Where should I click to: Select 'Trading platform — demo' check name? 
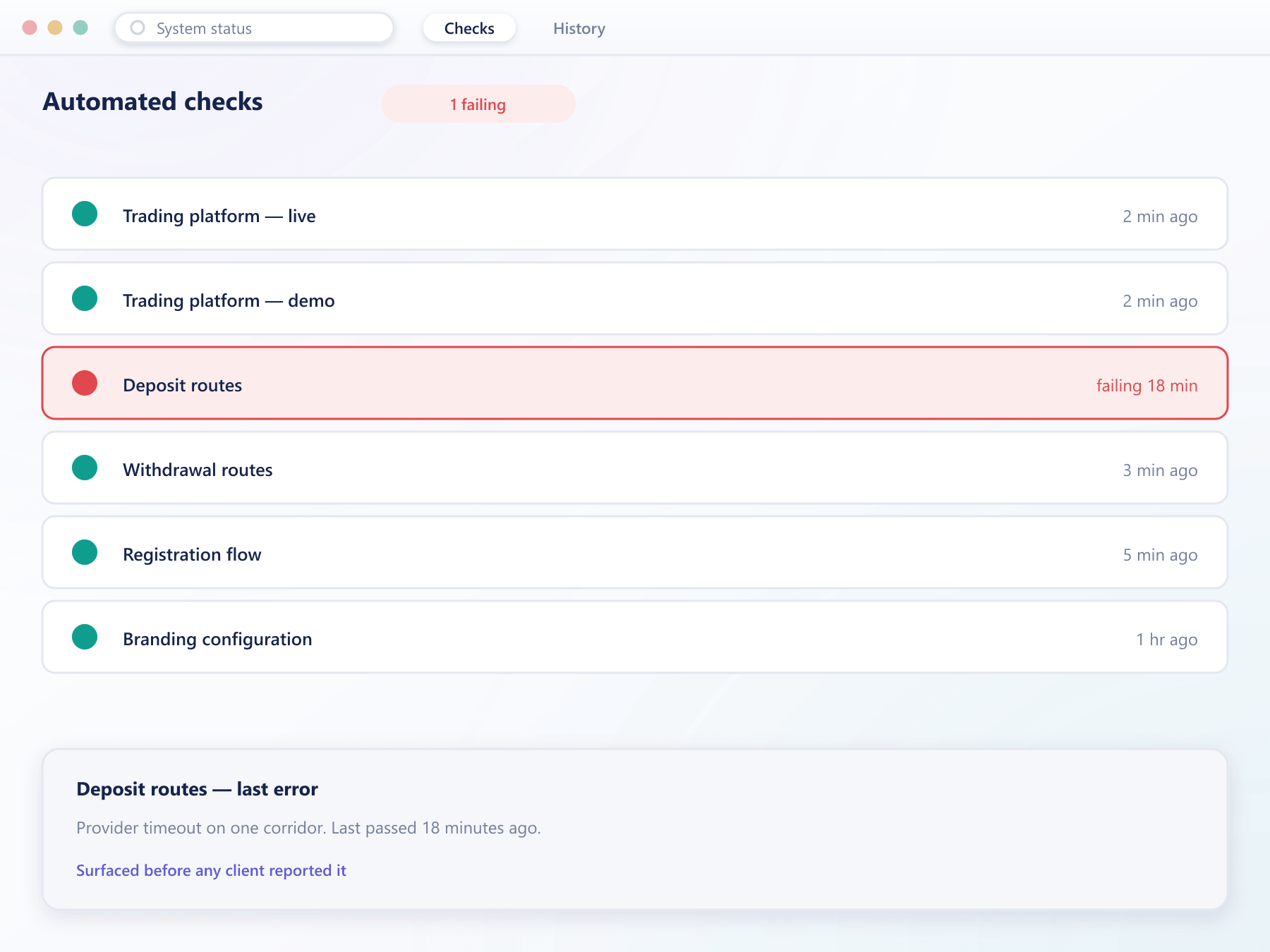click(229, 300)
